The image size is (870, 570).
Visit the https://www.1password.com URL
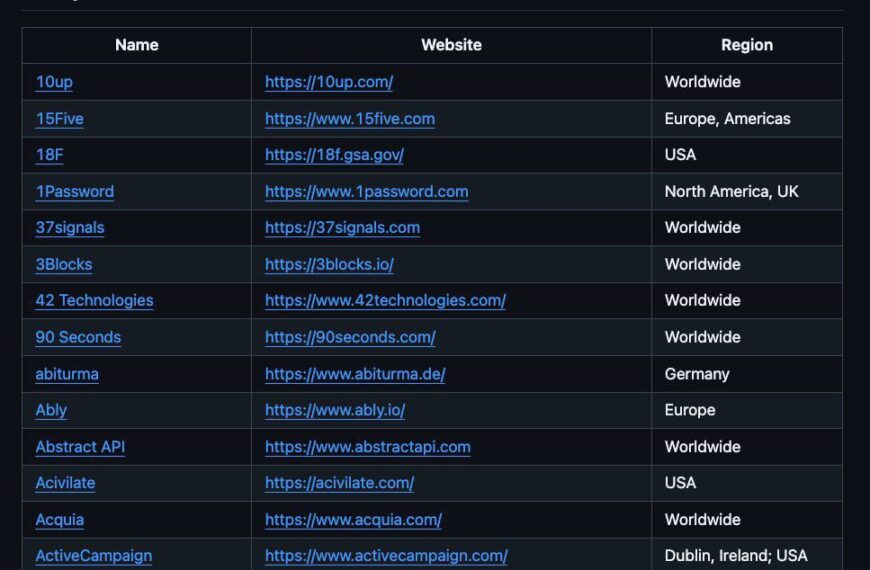(366, 191)
